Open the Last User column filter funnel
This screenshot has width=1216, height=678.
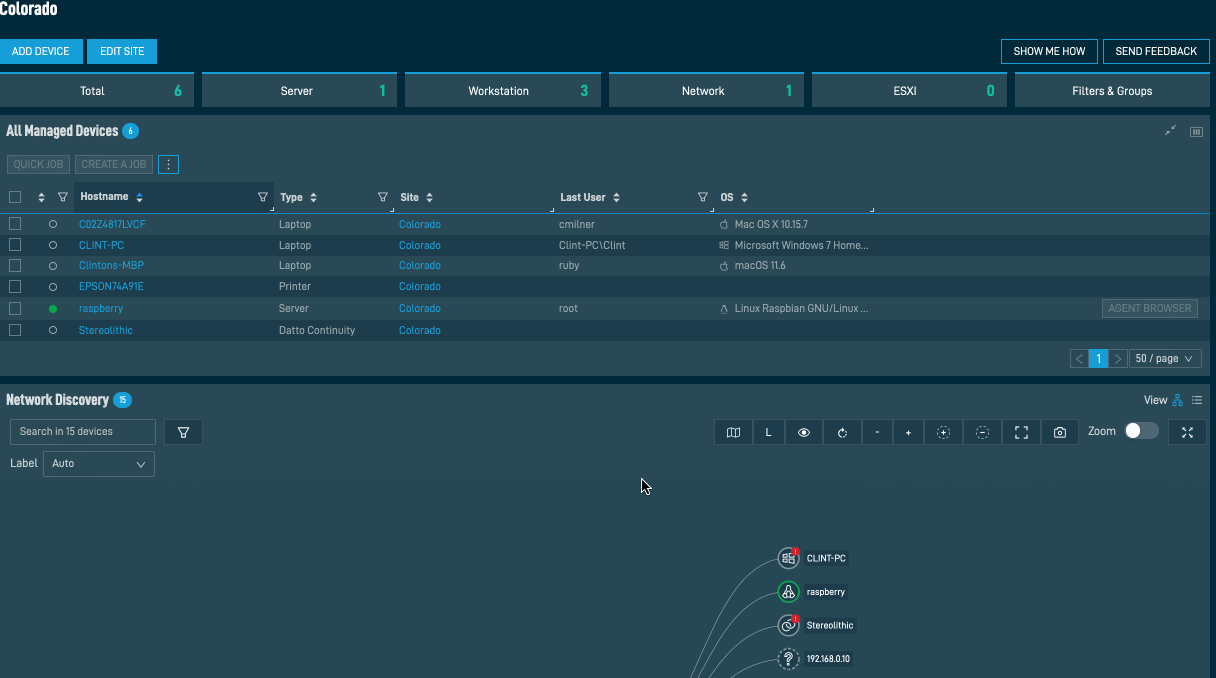point(702,197)
